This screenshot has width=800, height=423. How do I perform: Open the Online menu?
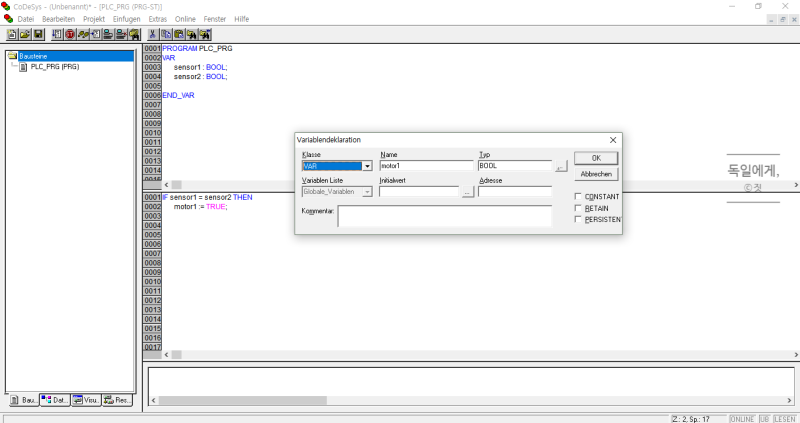click(185, 19)
